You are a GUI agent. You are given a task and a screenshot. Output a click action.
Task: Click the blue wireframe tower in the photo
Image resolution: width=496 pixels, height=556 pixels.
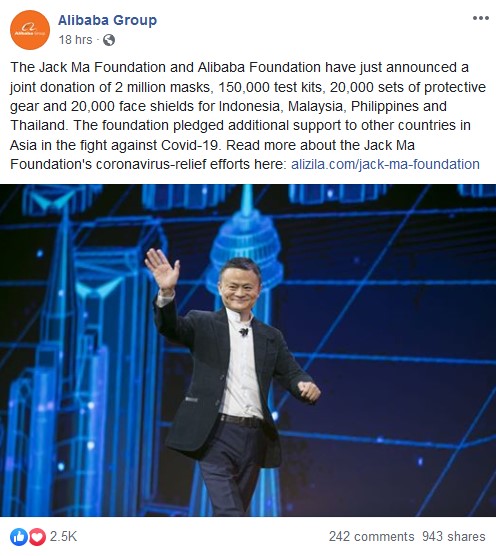(x=247, y=234)
